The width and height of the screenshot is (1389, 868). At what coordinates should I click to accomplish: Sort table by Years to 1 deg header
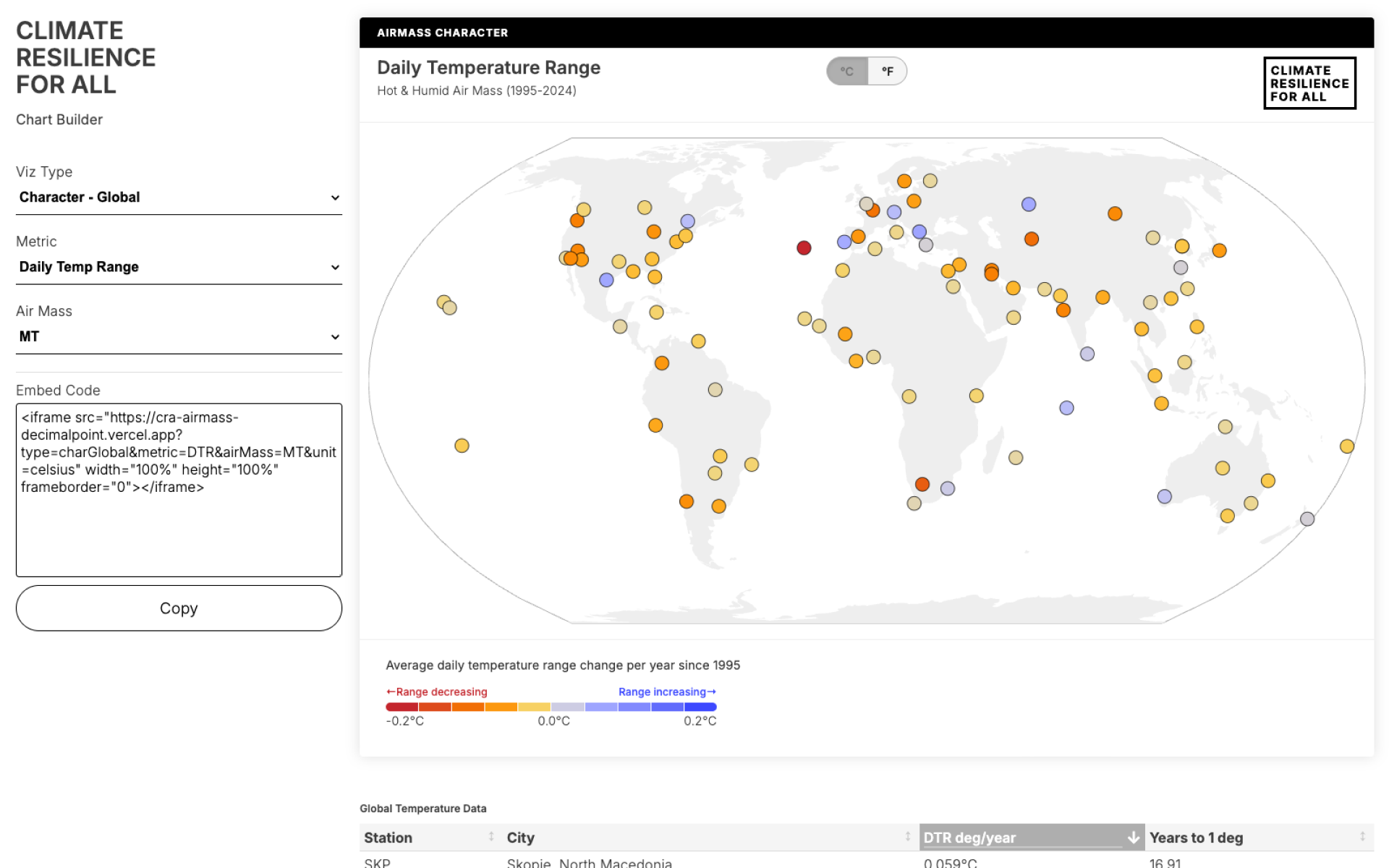pos(1196,838)
